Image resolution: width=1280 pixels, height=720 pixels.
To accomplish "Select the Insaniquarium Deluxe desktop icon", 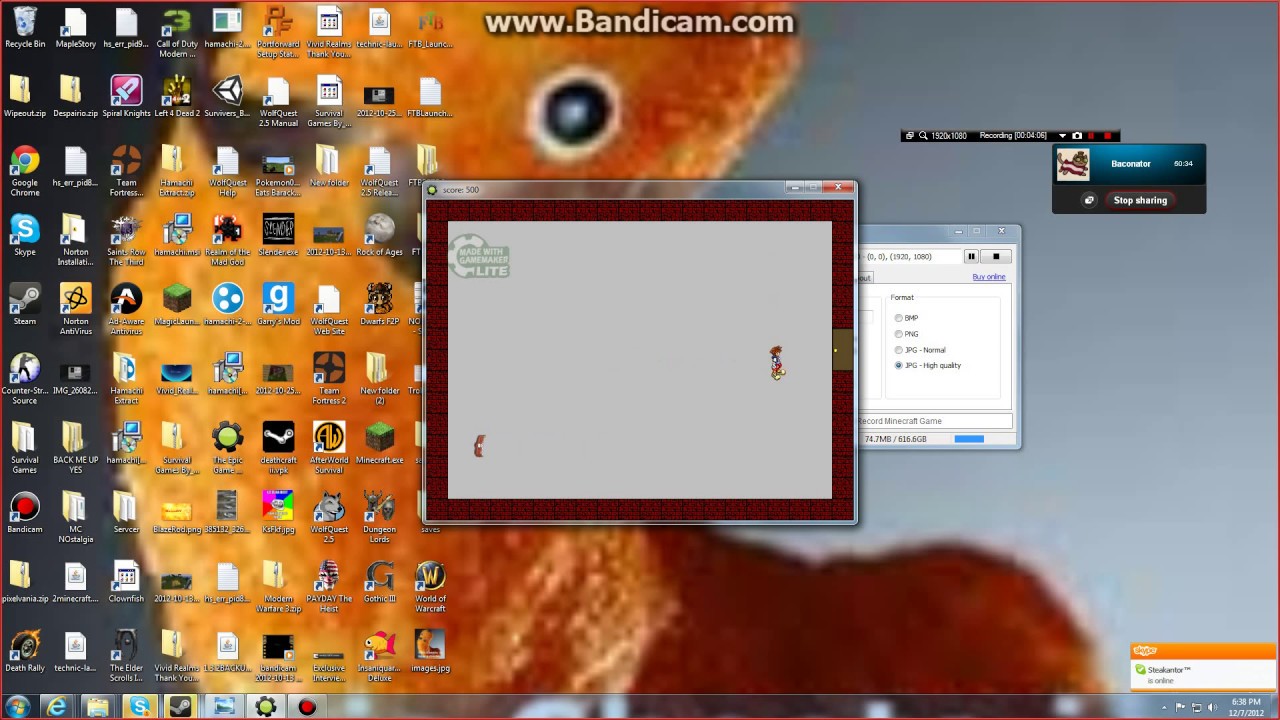I will point(379,656).
